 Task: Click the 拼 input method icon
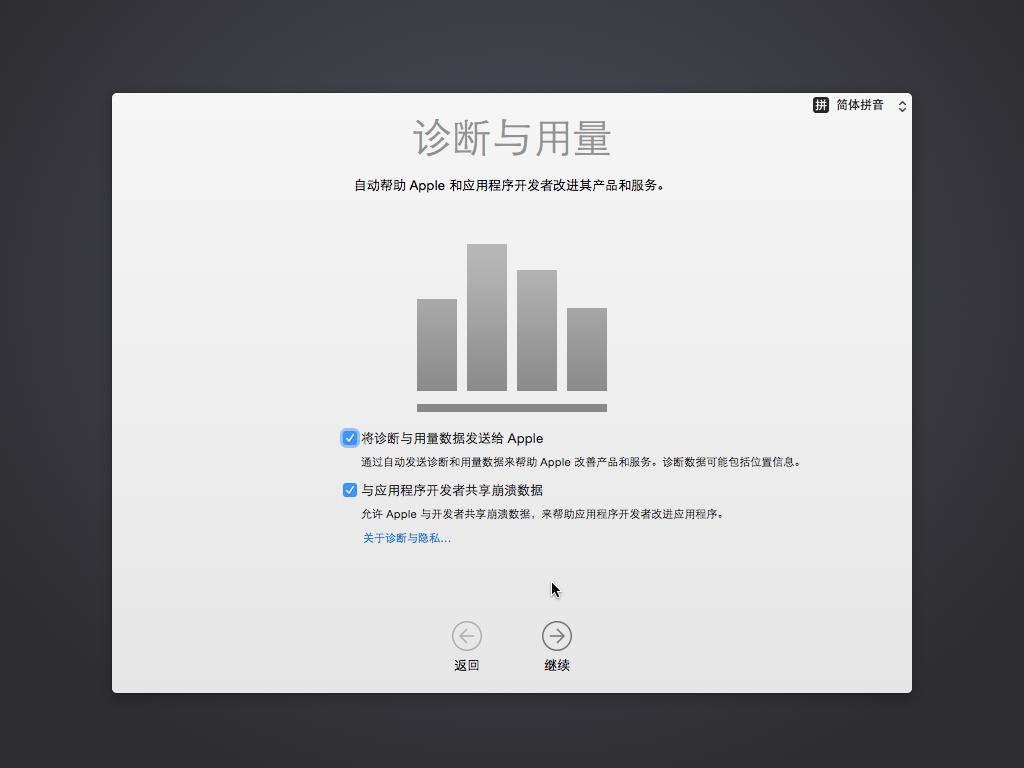[x=820, y=105]
